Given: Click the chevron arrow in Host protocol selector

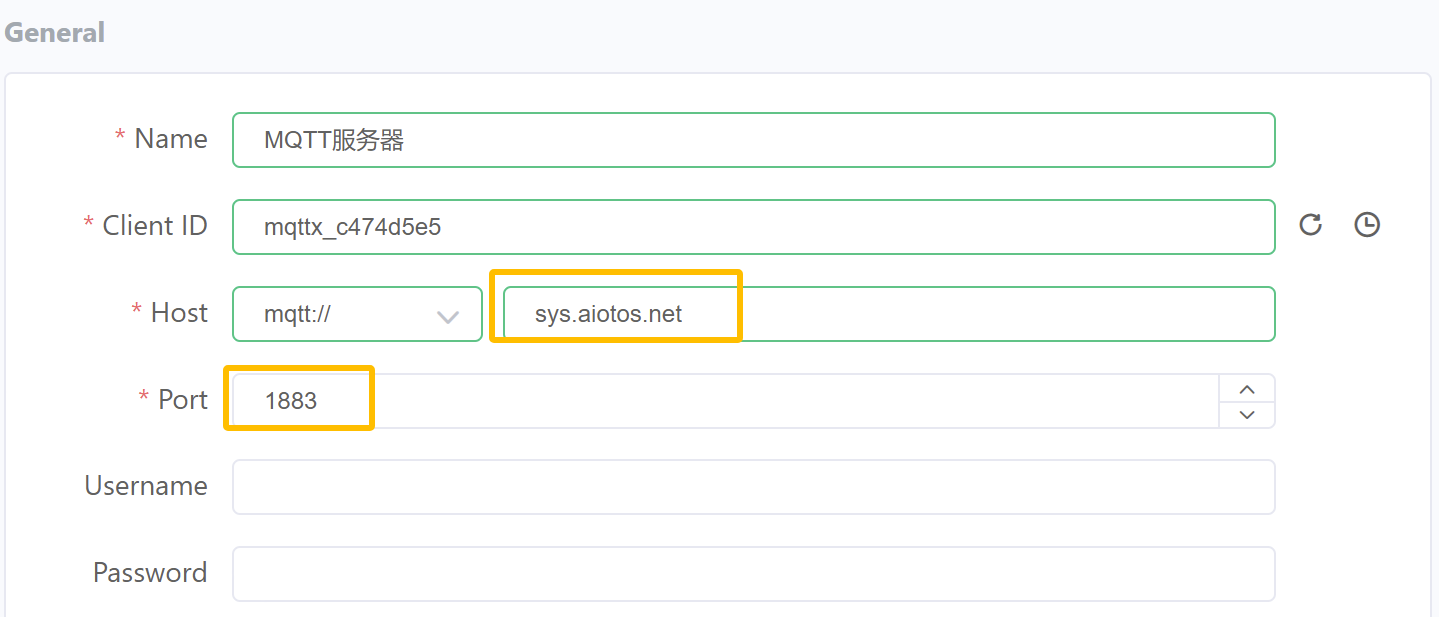Looking at the screenshot, I should pyautogui.click(x=448, y=316).
